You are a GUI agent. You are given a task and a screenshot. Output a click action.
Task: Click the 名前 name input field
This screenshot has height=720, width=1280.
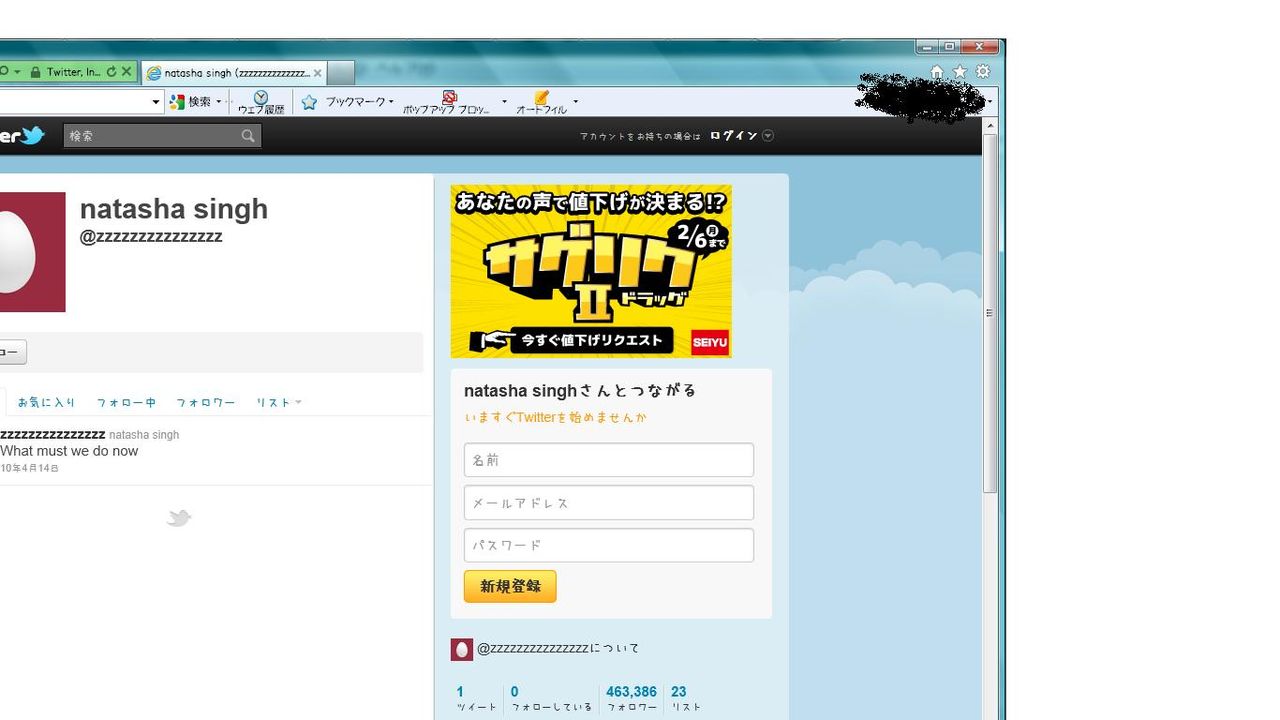tap(609, 460)
